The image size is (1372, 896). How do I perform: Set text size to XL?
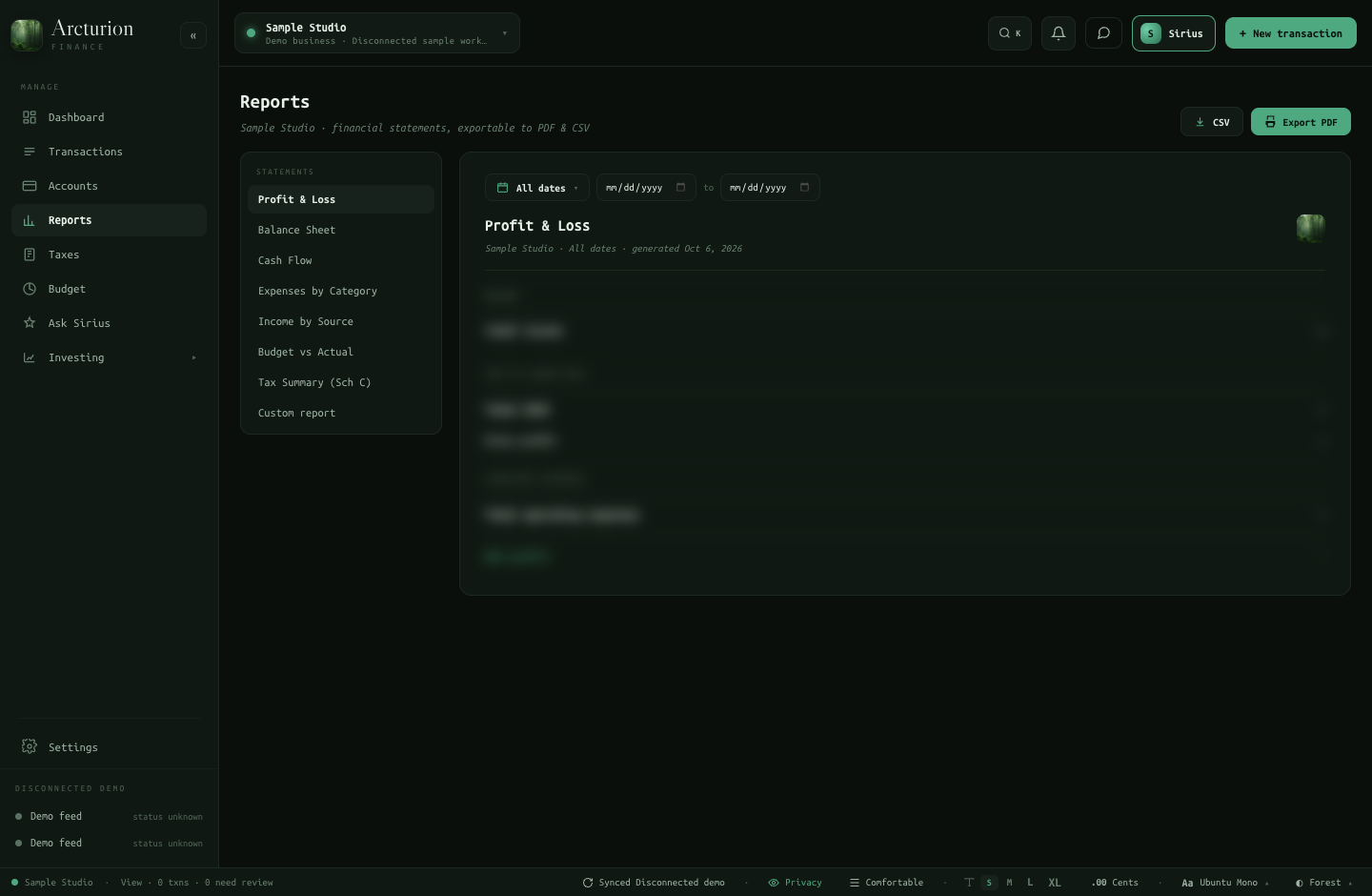click(1055, 883)
